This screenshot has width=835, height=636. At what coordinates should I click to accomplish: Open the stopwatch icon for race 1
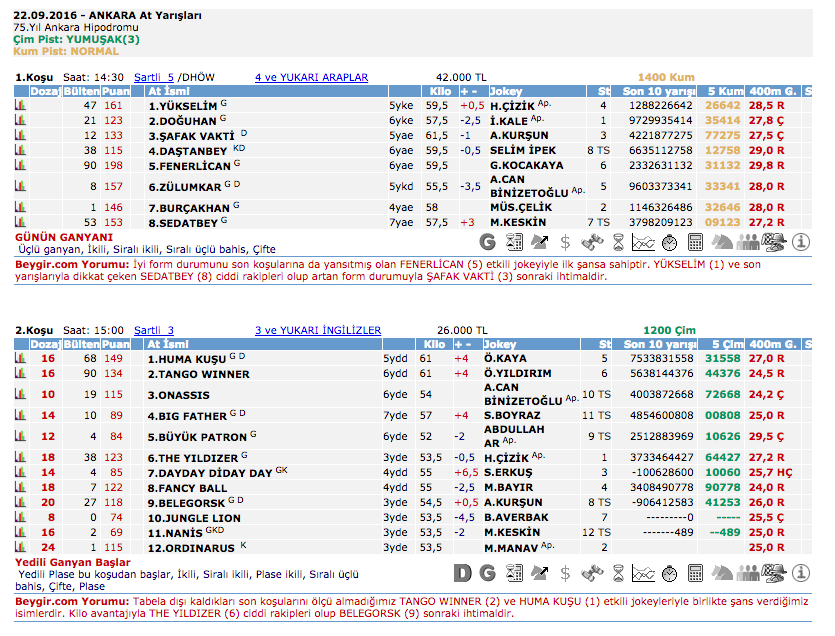tap(670, 241)
